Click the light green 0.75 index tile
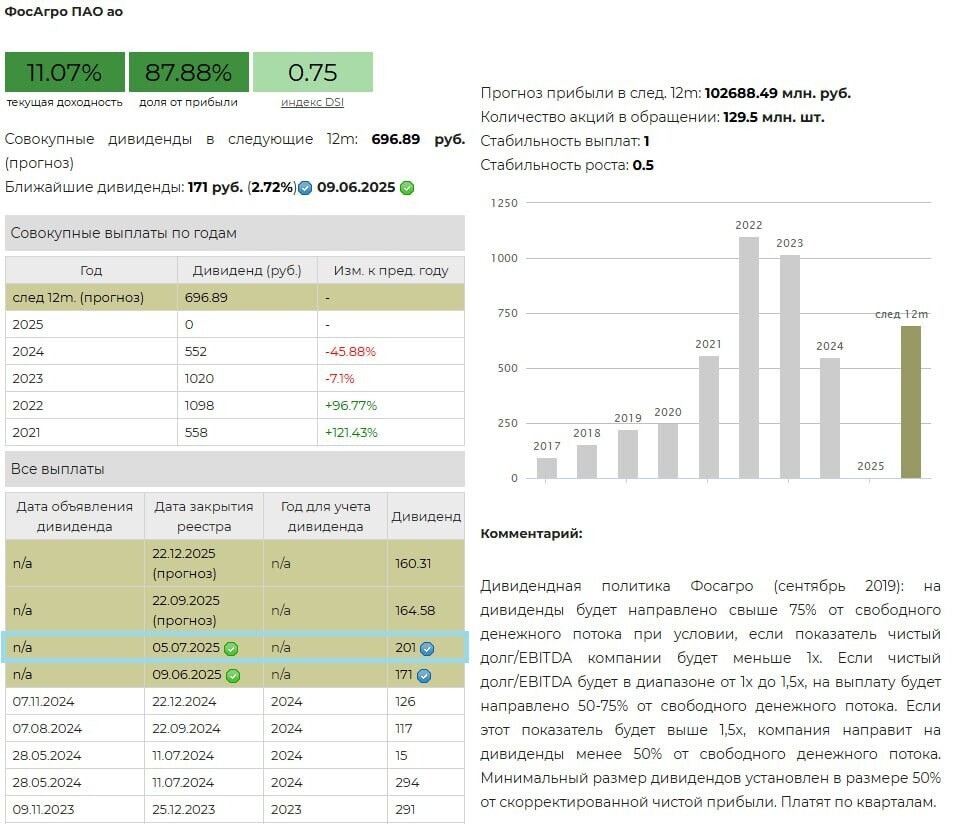 [312, 72]
